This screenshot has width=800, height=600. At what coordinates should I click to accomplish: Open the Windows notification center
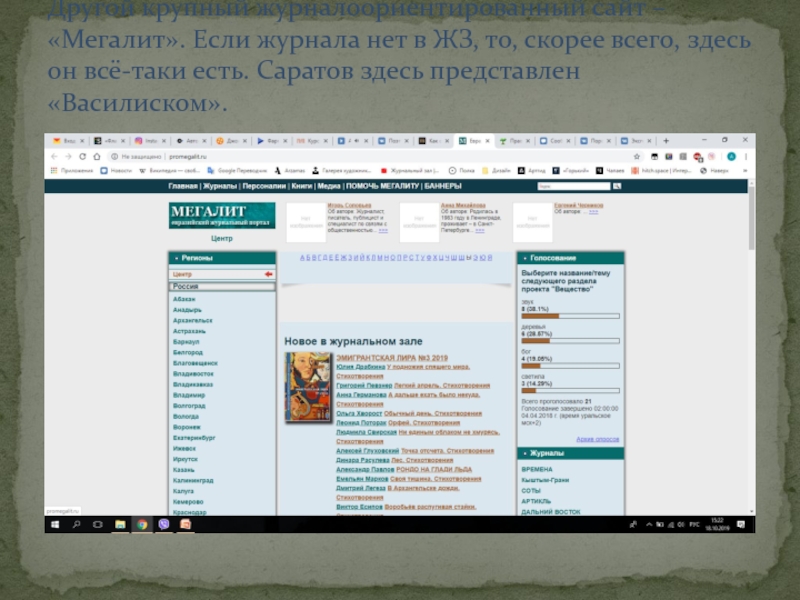741,524
